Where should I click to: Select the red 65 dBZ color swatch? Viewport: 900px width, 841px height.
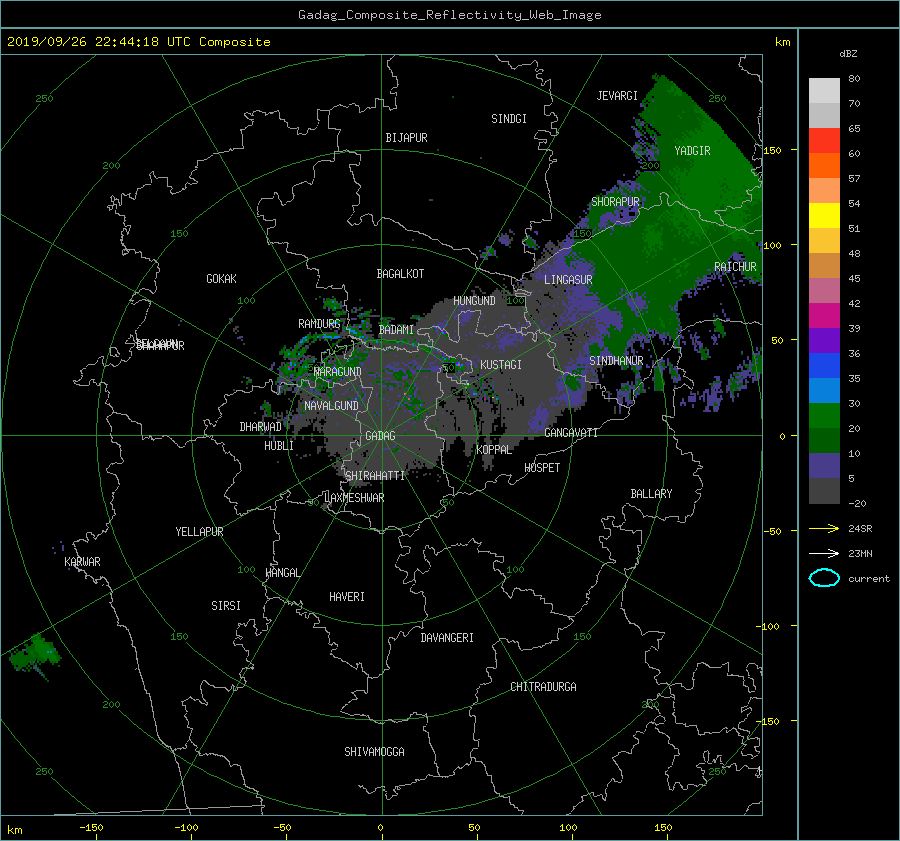point(824,141)
